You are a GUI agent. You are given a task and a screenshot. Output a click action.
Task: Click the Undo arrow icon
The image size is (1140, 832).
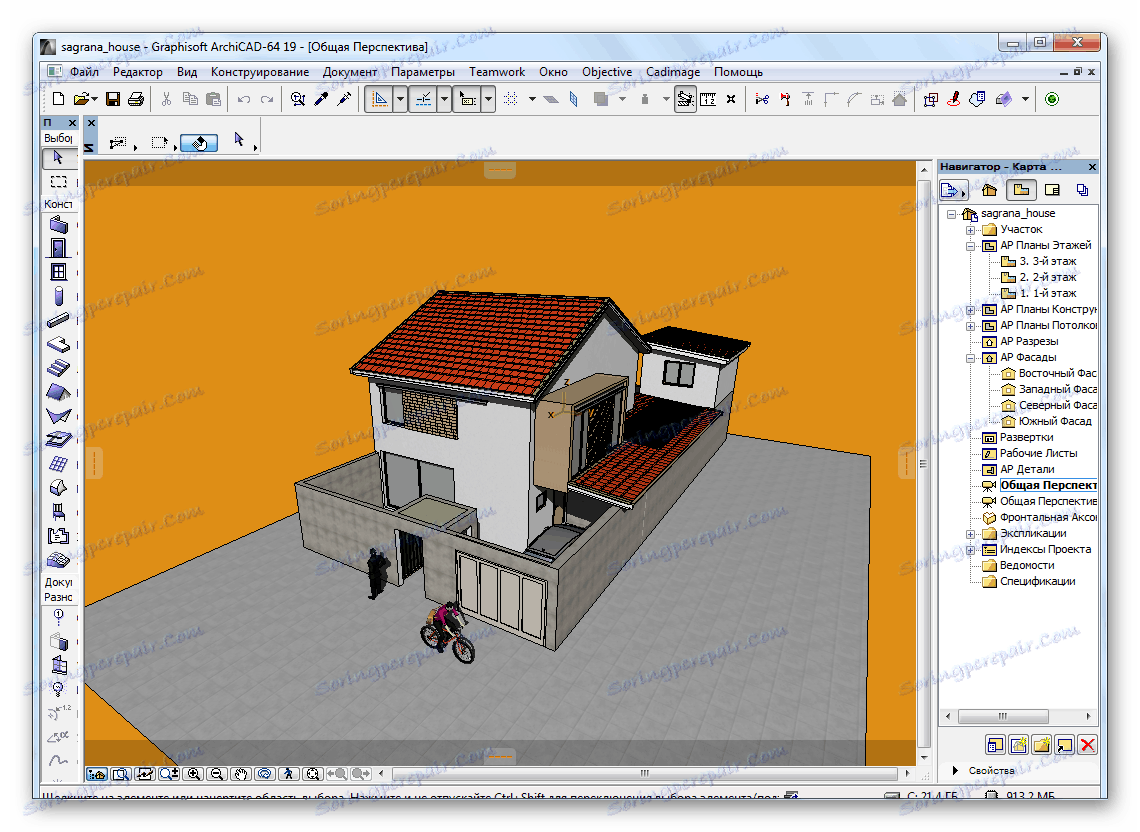244,99
